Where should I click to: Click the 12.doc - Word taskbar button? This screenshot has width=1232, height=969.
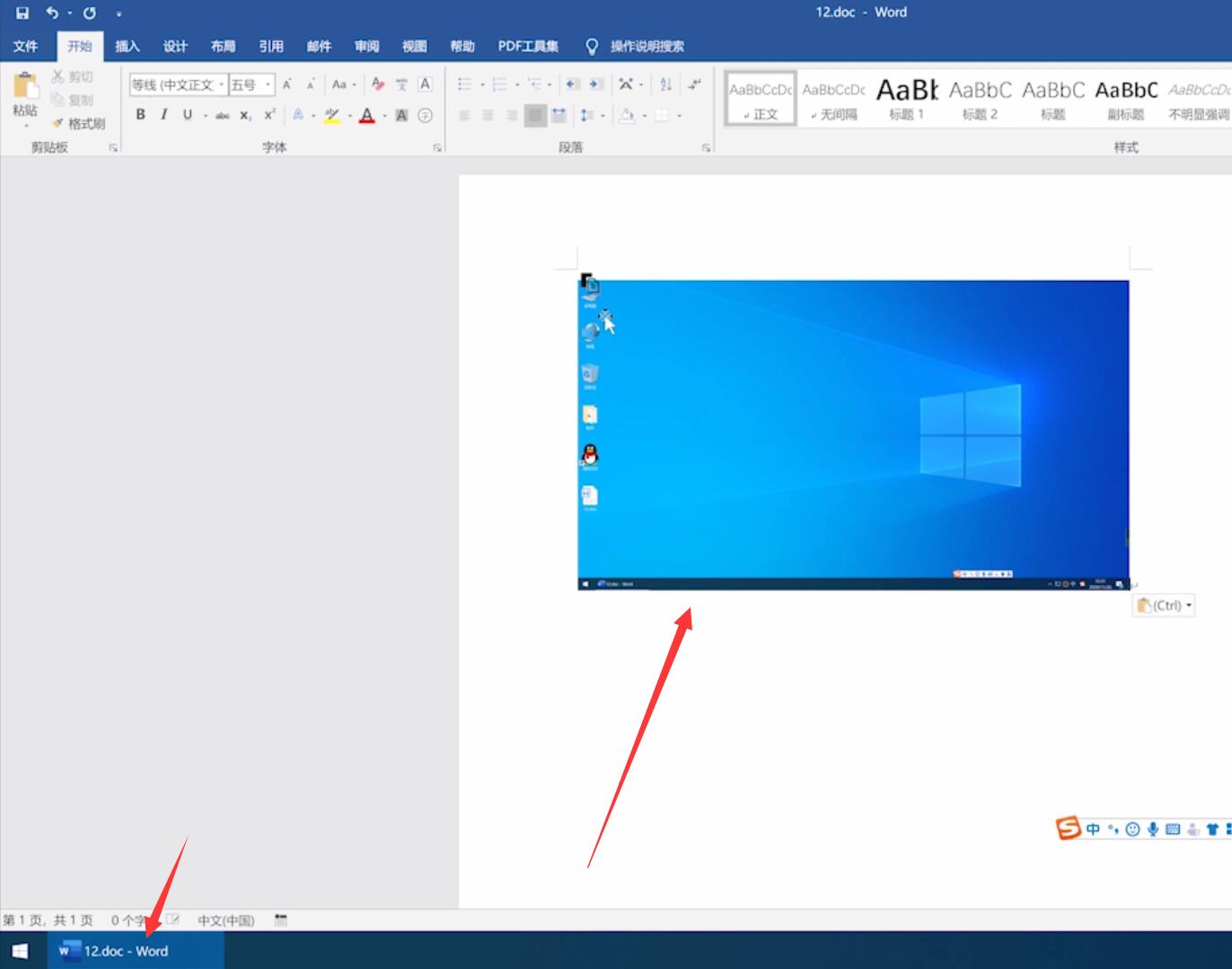coord(135,950)
